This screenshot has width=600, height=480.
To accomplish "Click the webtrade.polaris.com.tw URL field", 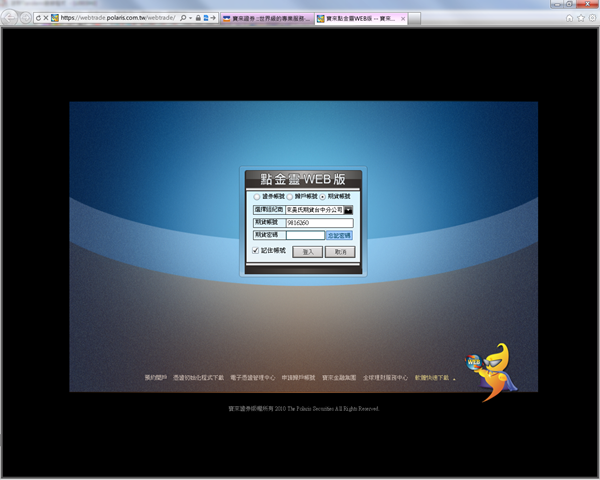I will (118, 18).
